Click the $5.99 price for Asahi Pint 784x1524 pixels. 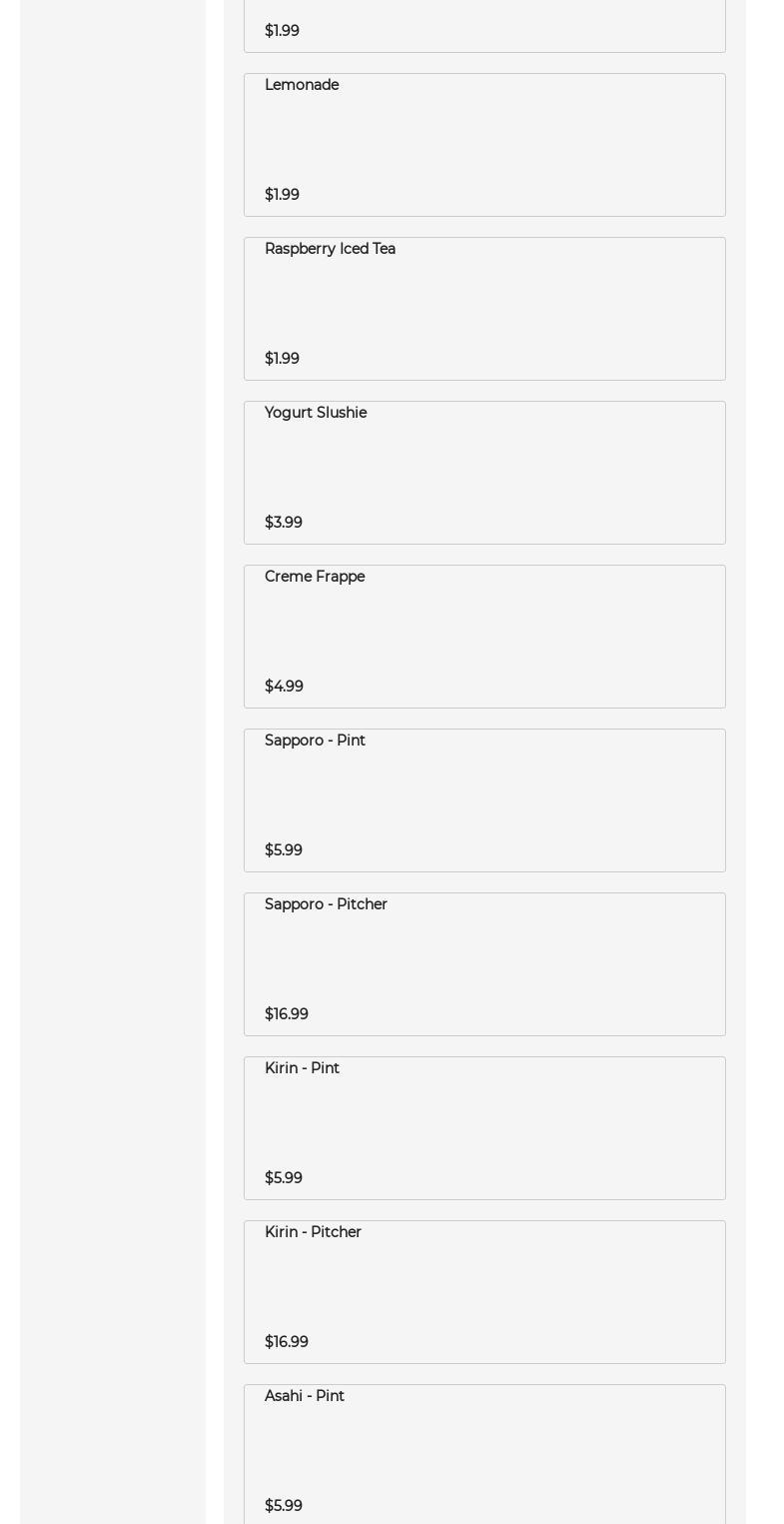(x=283, y=1506)
